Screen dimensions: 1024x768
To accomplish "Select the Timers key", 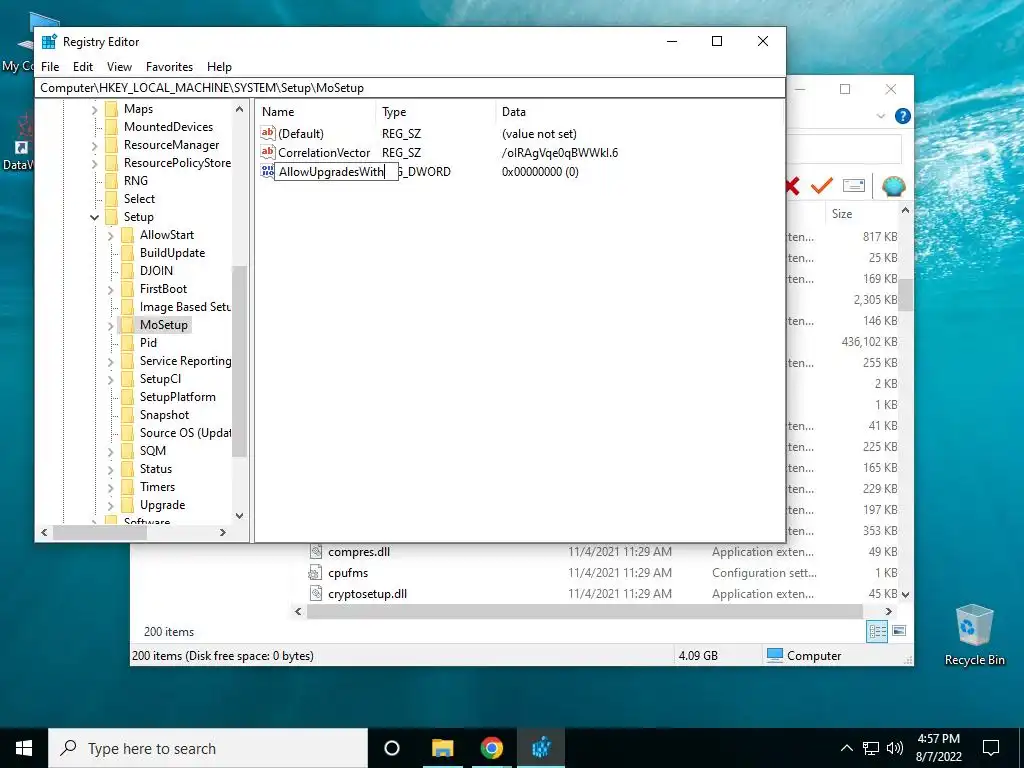I will (157, 487).
